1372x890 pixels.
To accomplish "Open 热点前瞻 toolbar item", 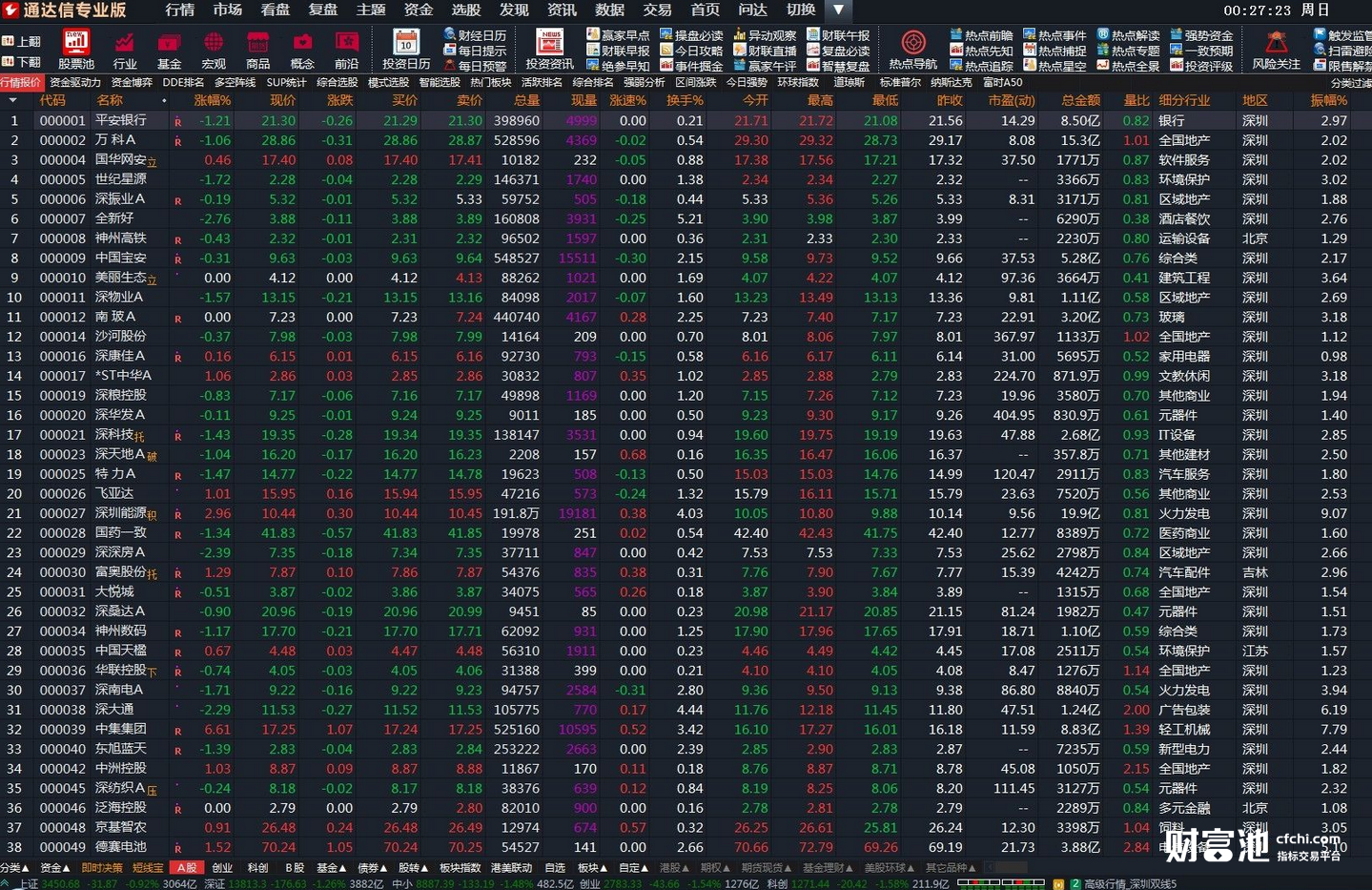I will coord(981,35).
